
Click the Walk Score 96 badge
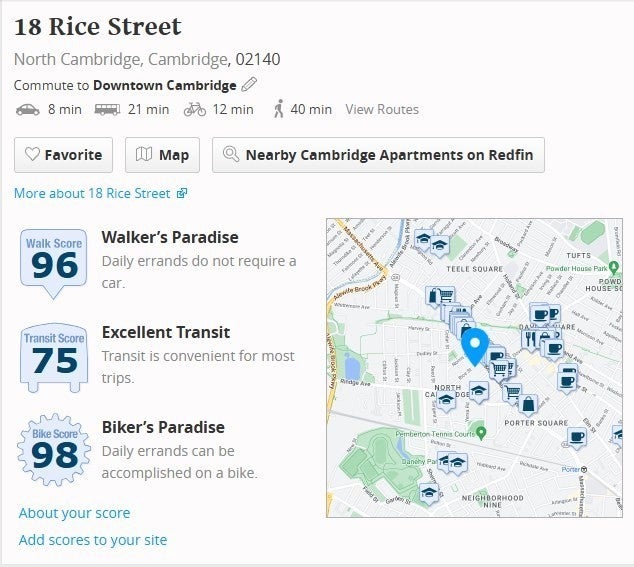click(x=54, y=264)
